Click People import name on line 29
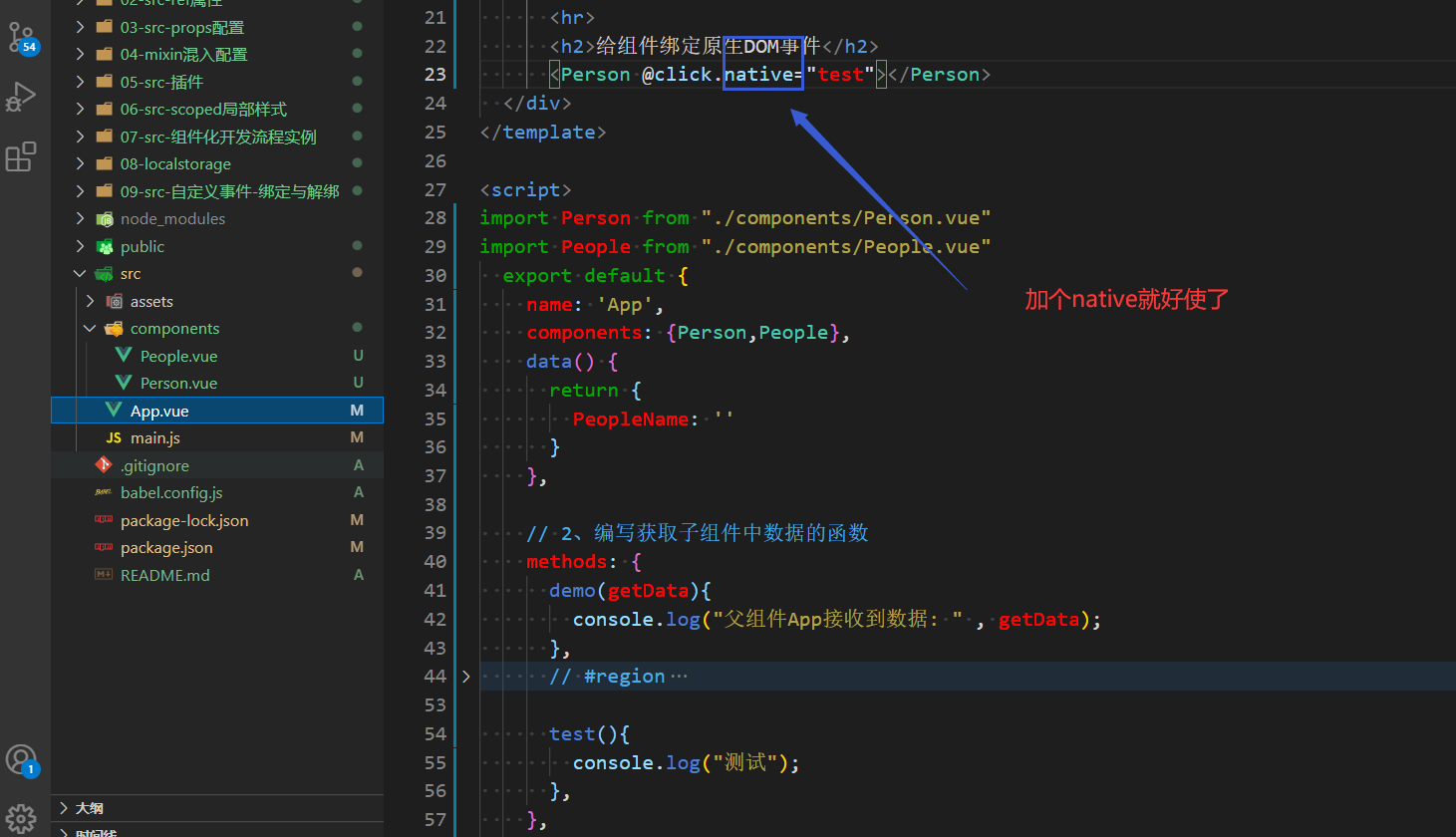1456x837 pixels. (x=595, y=246)
